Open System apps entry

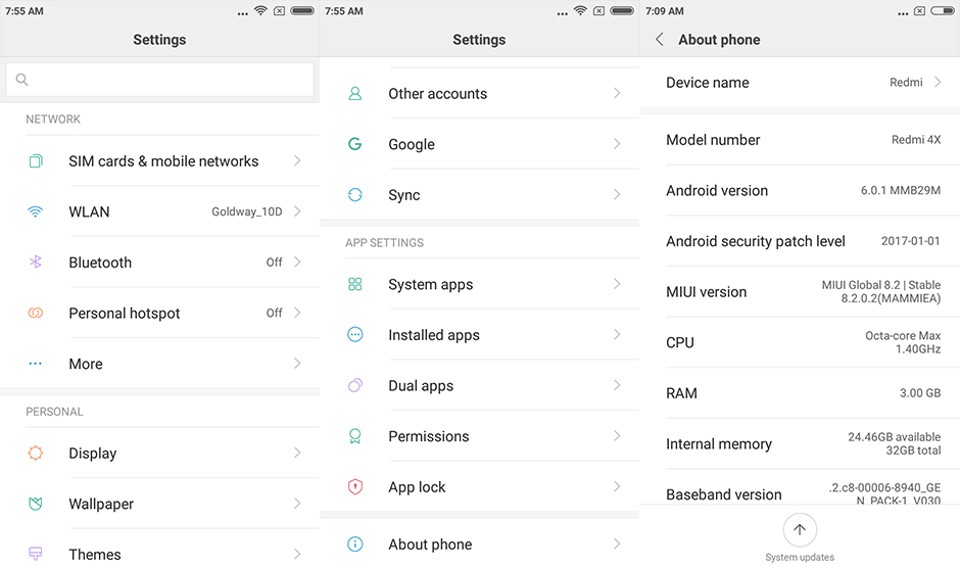pos(479,284)
